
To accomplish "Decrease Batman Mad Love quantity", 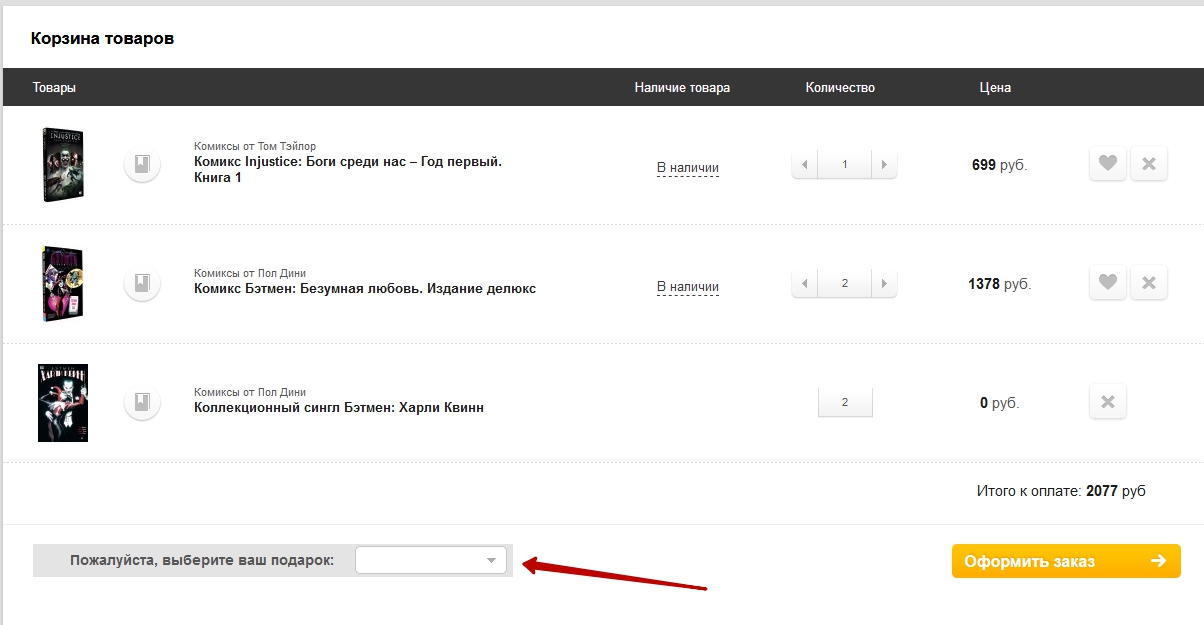I will pyautogui.click(x=805, y=284).
